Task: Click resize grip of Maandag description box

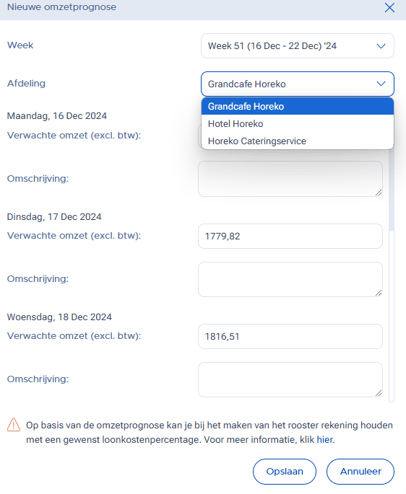Action: coord(378,192)
